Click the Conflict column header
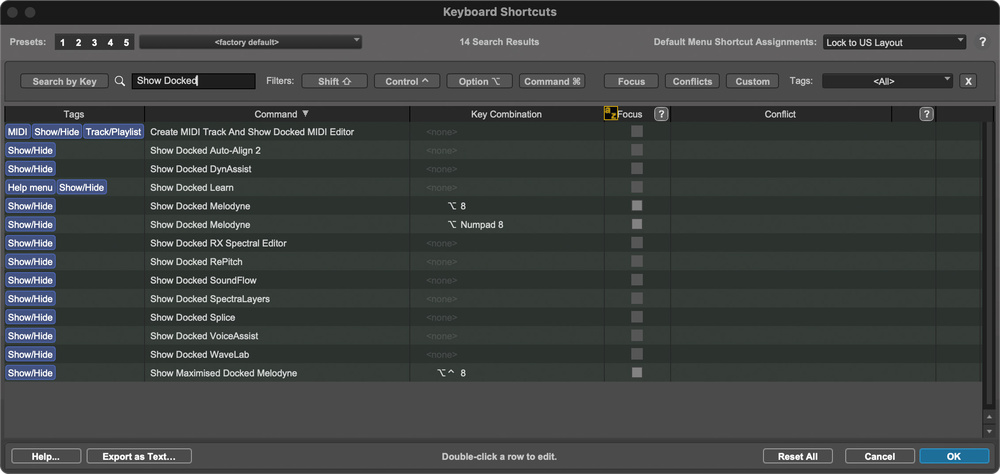1000x474 pixels. 781,114
